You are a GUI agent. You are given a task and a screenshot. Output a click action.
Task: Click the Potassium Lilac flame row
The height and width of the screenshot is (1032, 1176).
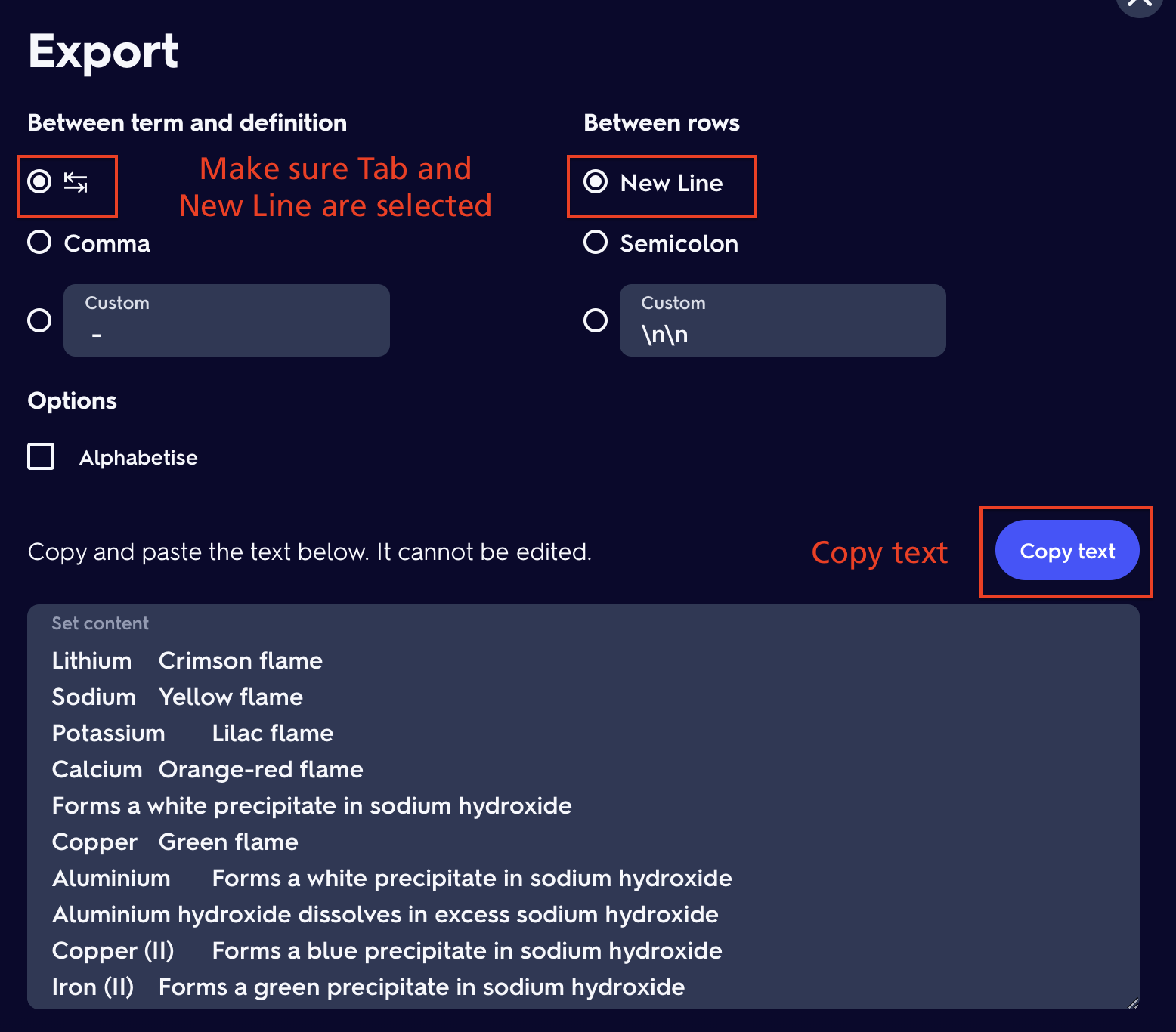[x=193, y=734]
